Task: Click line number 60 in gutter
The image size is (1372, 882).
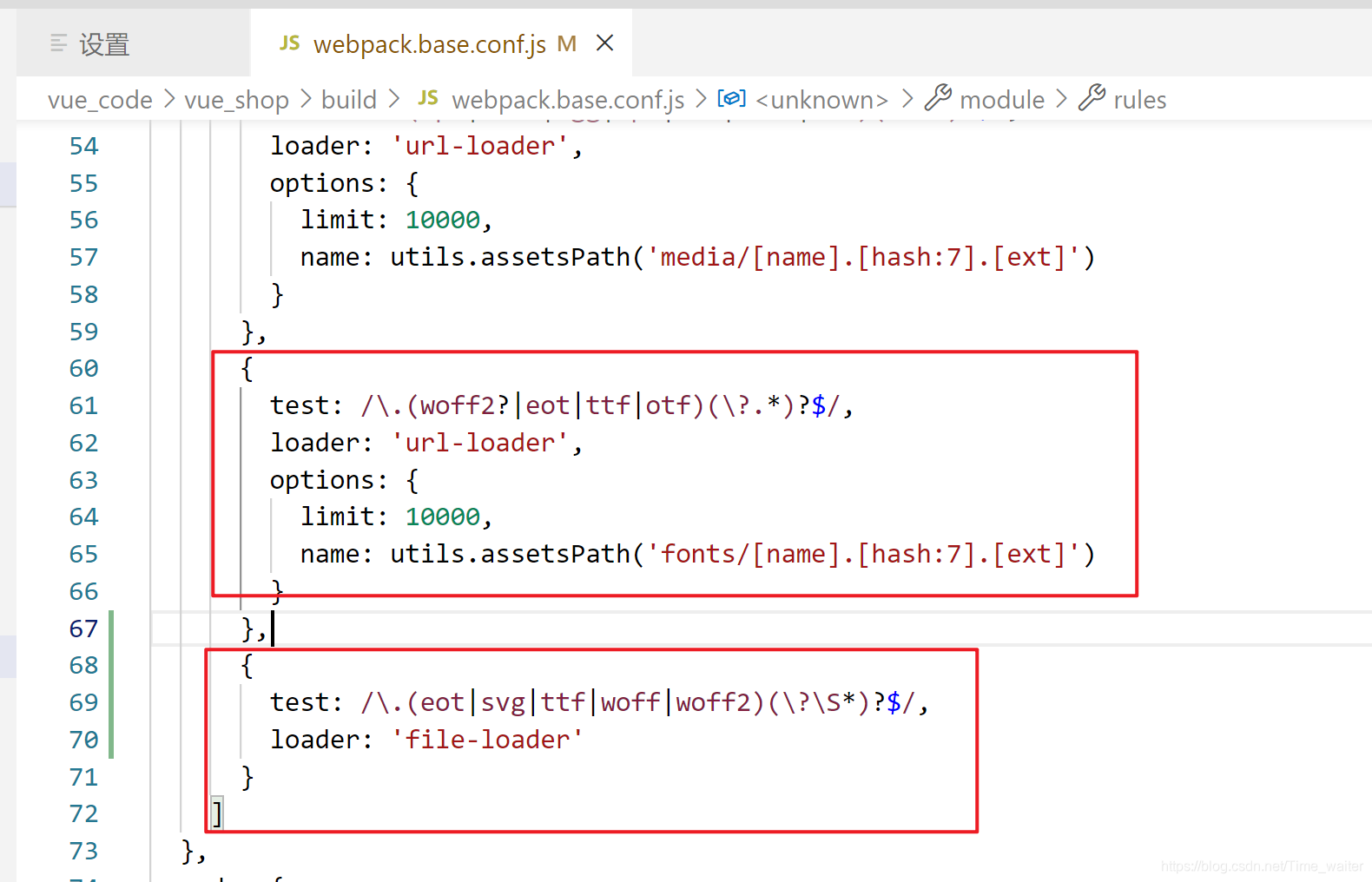Action: [x=83, y=368]
